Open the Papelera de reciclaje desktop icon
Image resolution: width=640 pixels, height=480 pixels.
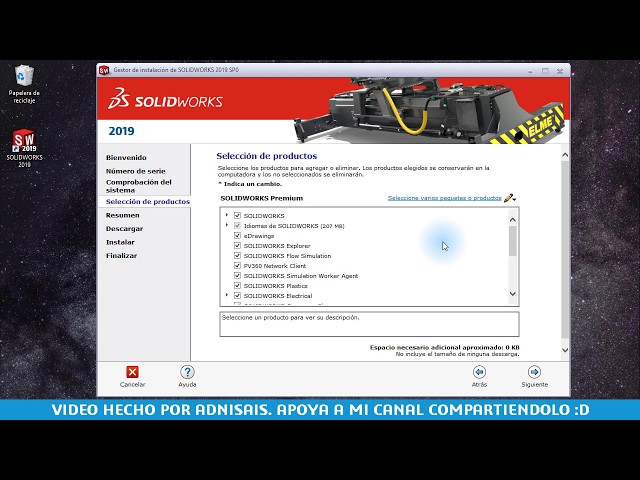pyautogui.click(x=24, y=84)
